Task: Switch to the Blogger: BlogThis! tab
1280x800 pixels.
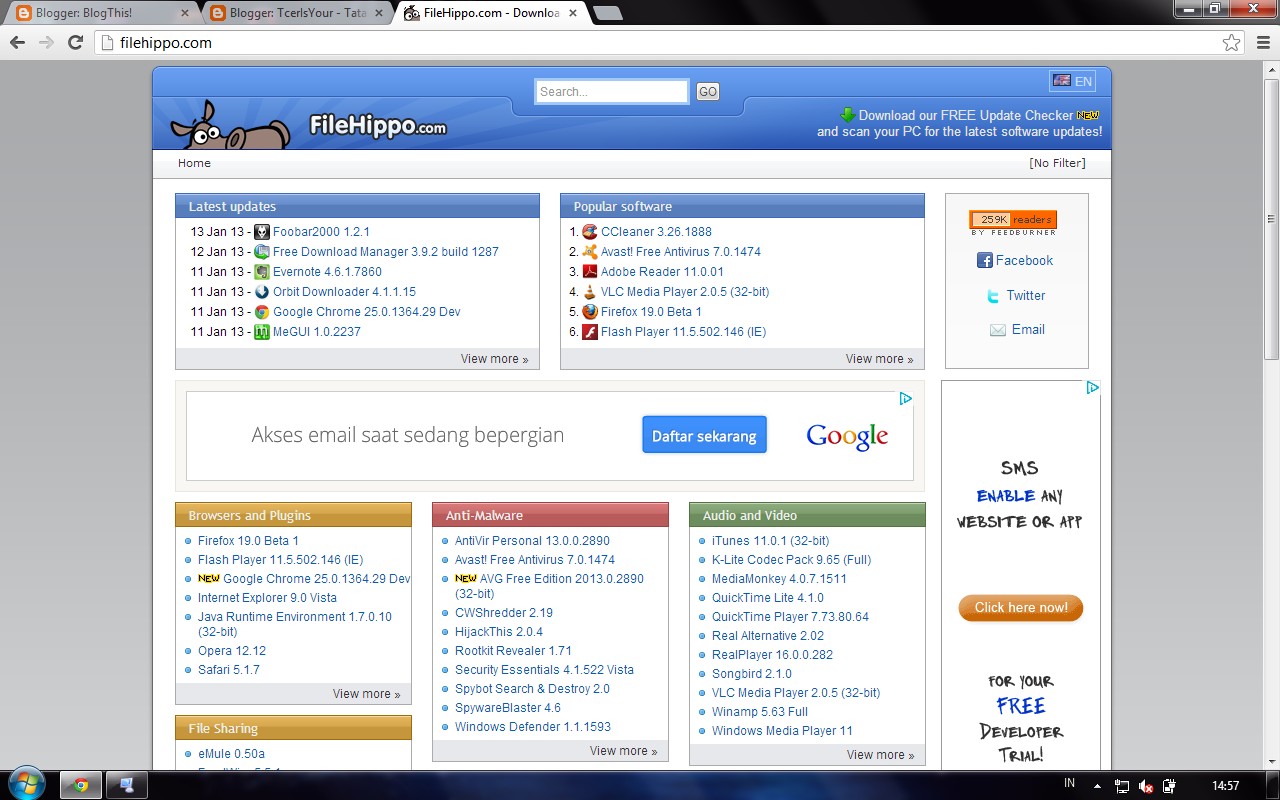Action: coord(100,13)
